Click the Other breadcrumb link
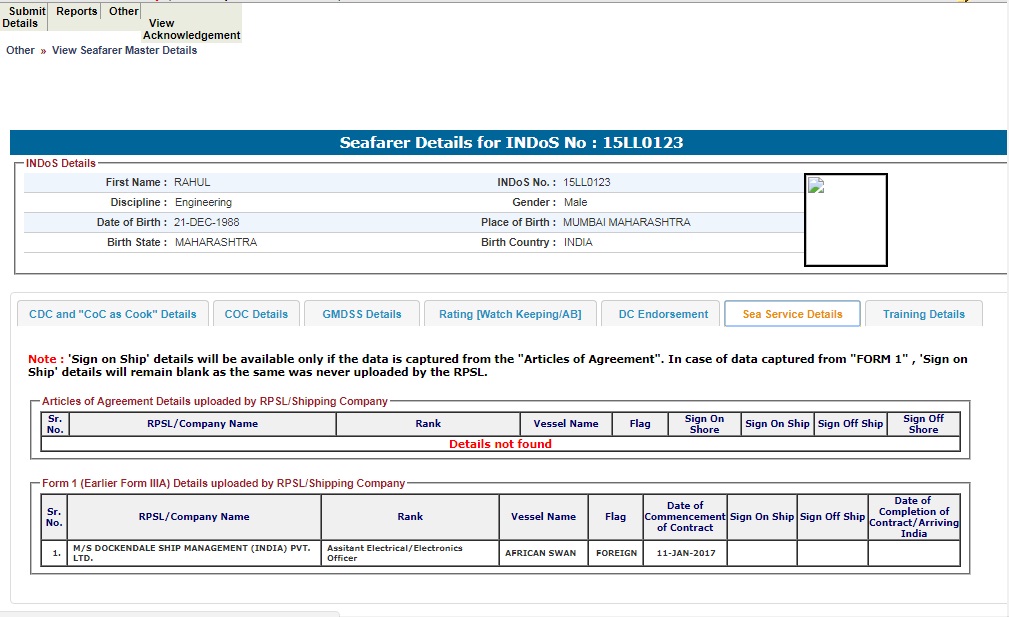This screenshot has width=1009, height=617. [20, 50]
